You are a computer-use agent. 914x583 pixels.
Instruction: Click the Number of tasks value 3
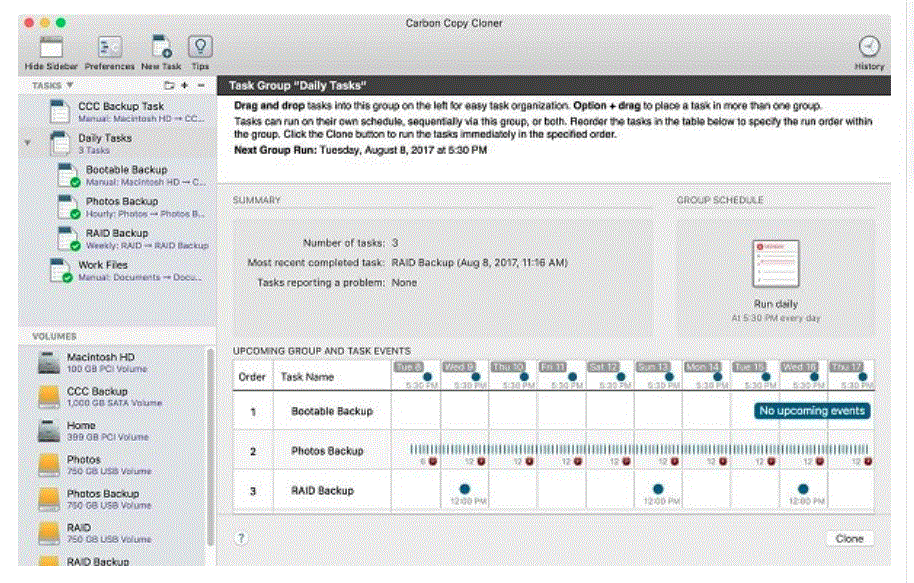click(x=395, y=243)
